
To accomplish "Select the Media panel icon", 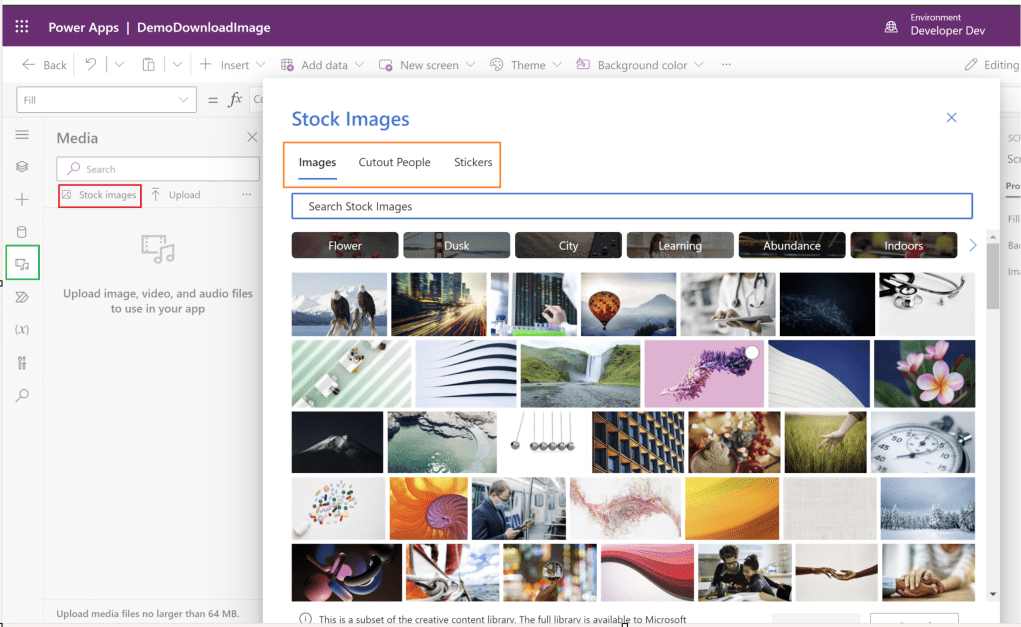I will coord(21,263).
